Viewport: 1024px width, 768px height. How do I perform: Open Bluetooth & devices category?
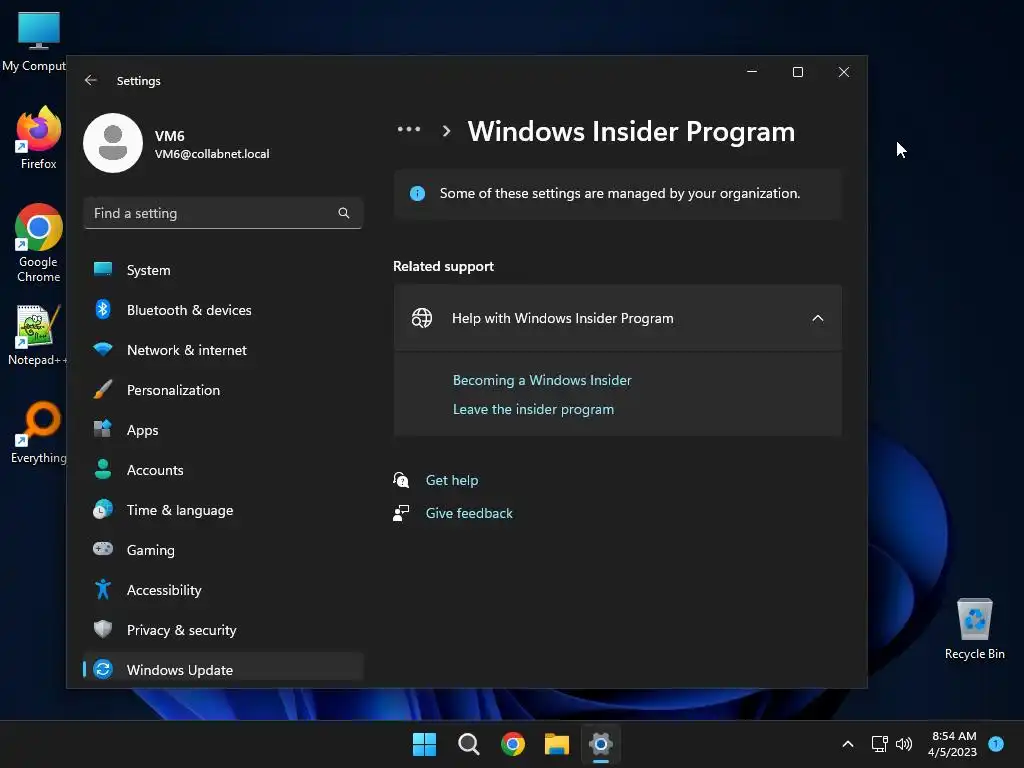(223, 310)
